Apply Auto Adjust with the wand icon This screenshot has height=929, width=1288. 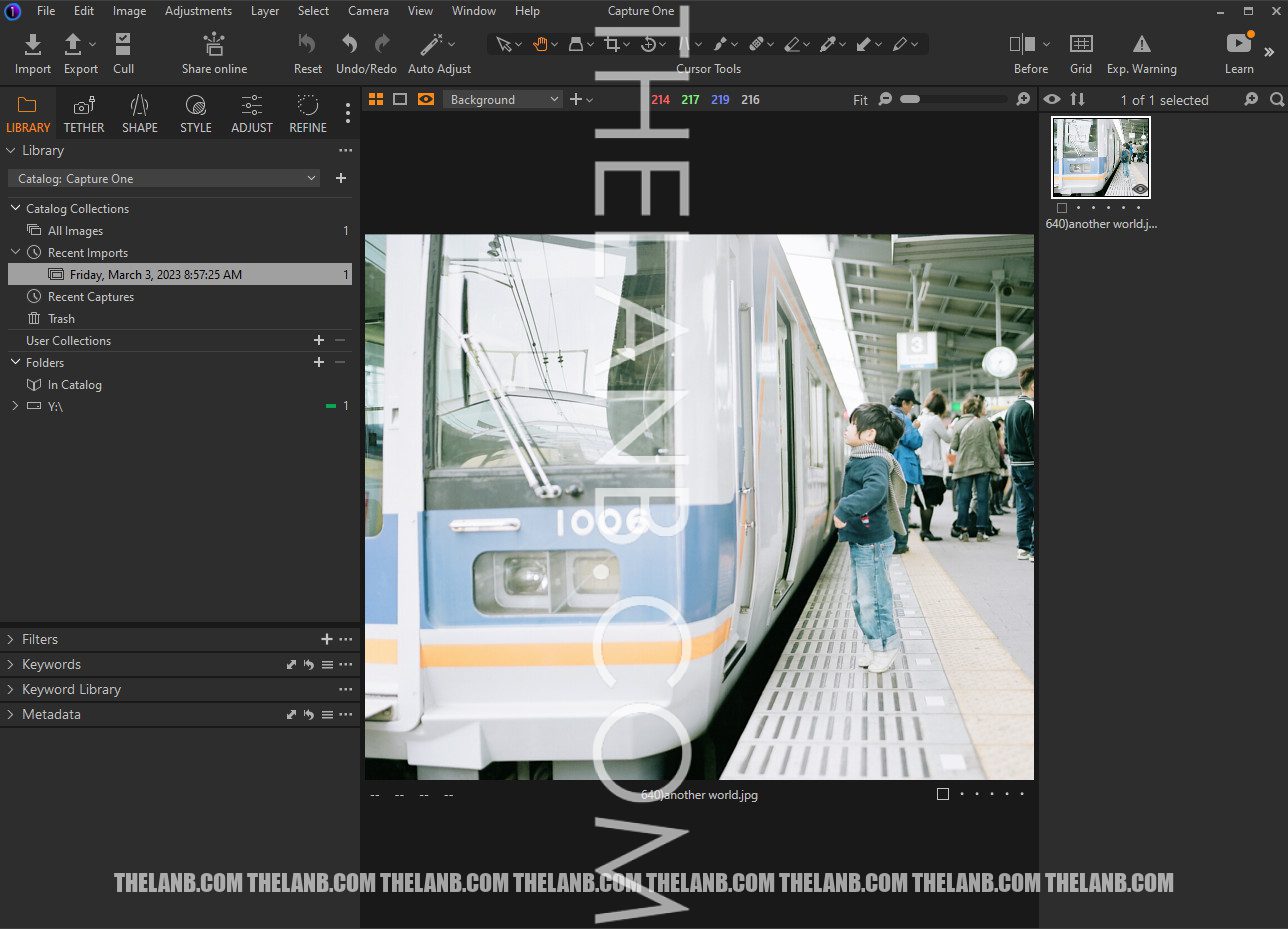pyautogui.click(x=432, y=45)
